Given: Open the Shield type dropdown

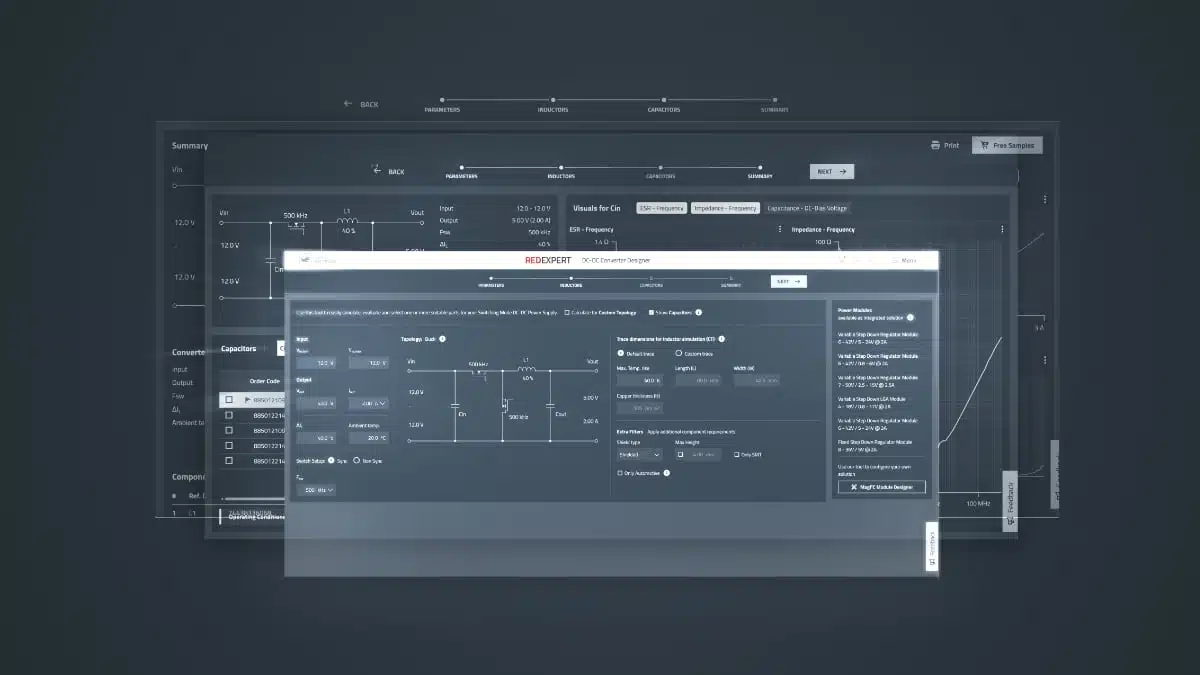Looking at the screenshot, I should click(x=640, y=454).
